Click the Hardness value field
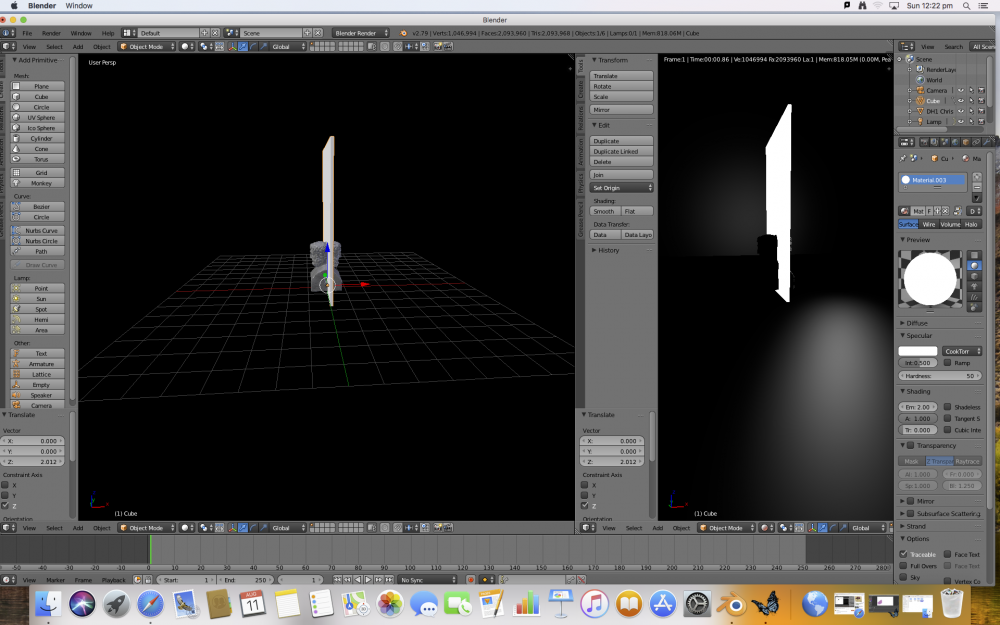1000x625 pixels. [x=940, y=376]
